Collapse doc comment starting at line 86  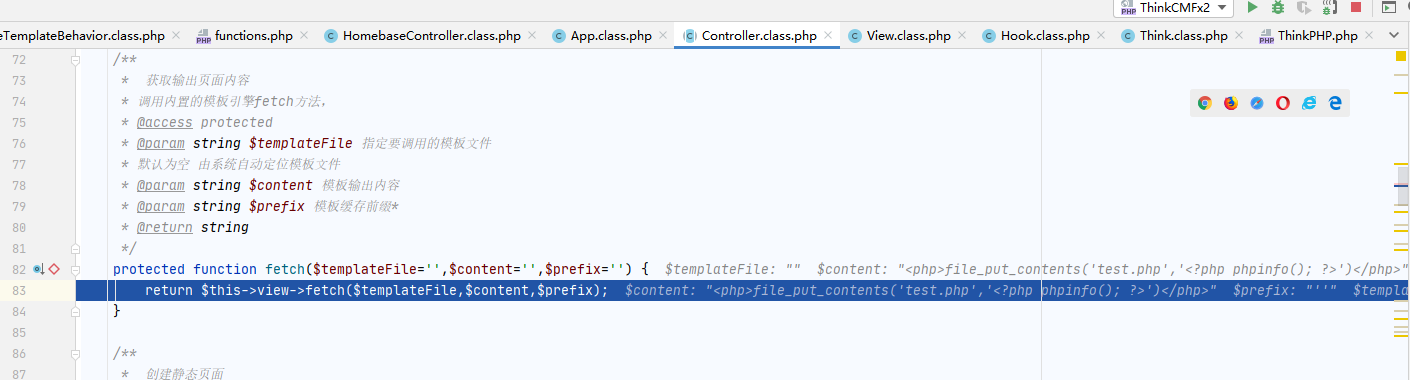75,353
